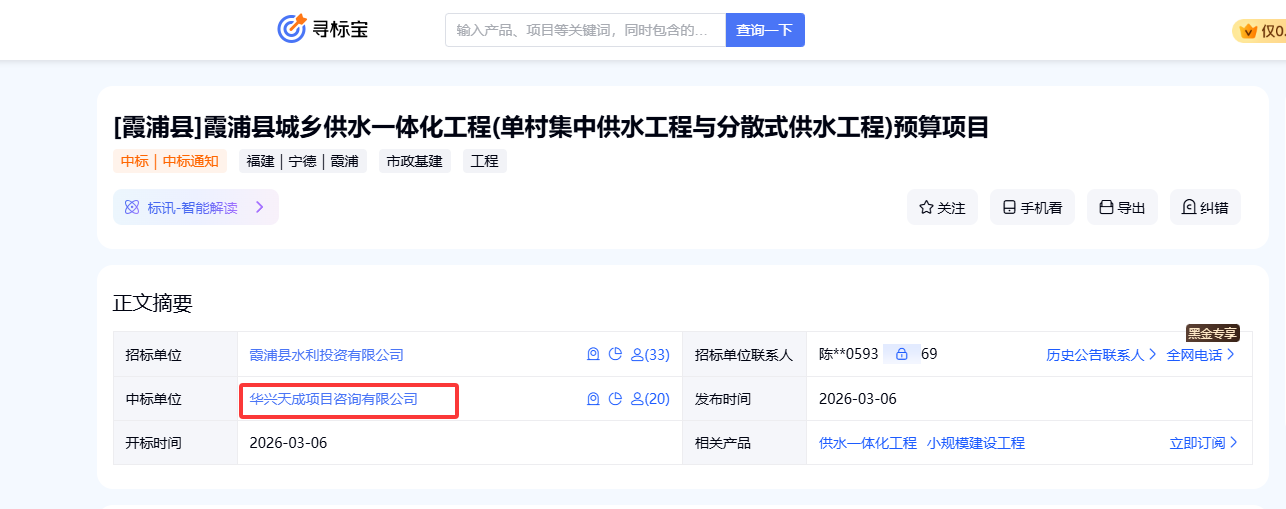Click the 相关产品 label cell
The height and width of the screenshot is (509, 1286).
coord(744,443)
